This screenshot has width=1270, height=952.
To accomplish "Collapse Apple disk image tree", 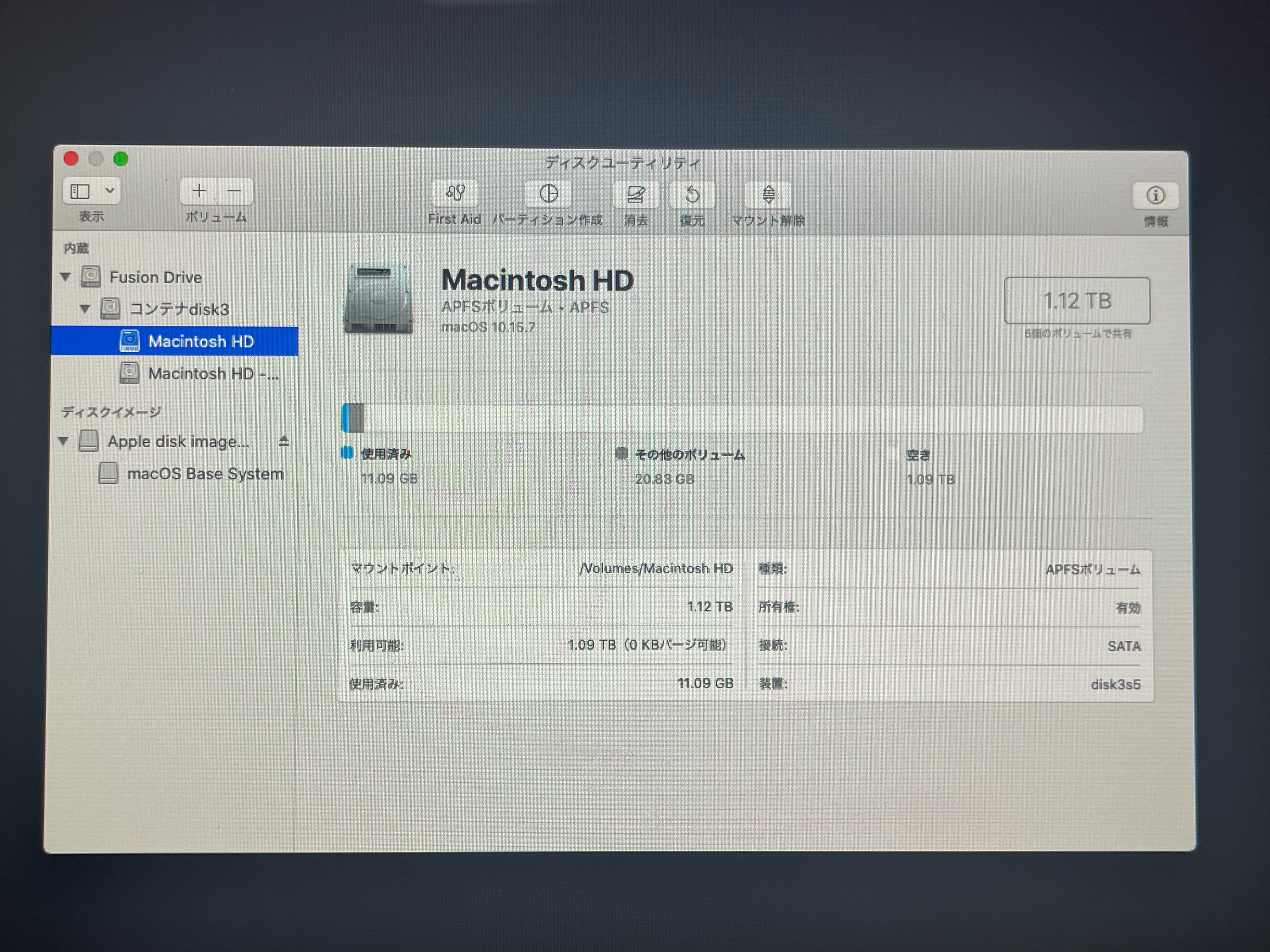I will click(63, 441).
